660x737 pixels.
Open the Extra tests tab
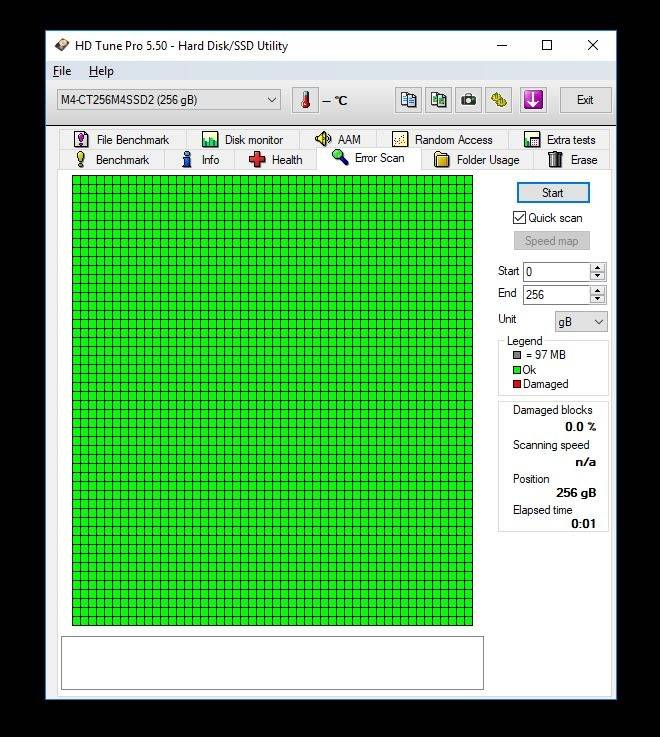point(559,140)
